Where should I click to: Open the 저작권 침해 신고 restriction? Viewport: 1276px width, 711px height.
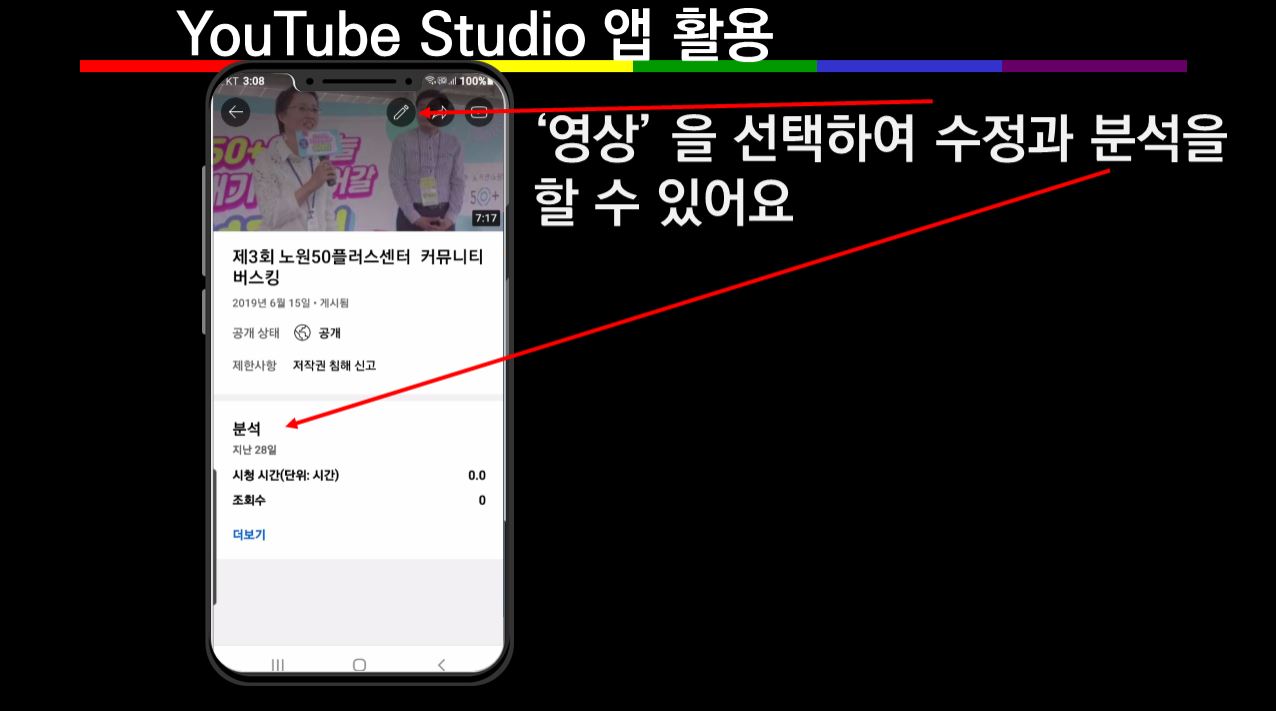(334, 366)
